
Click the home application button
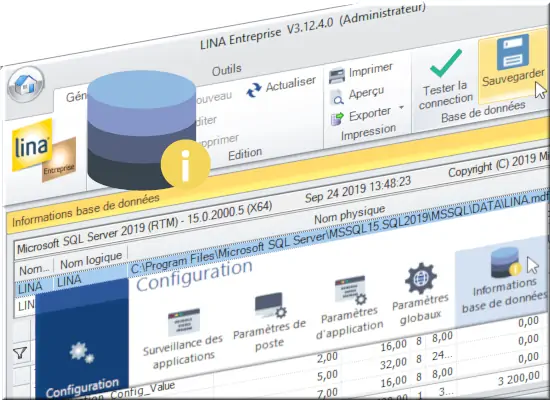(26, 84)
